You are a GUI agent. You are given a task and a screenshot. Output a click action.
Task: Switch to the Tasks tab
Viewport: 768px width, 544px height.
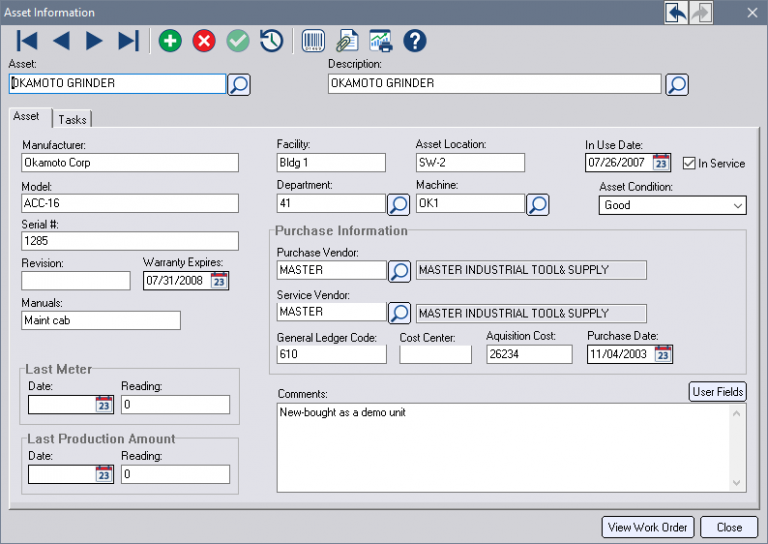tap(72, 119)
